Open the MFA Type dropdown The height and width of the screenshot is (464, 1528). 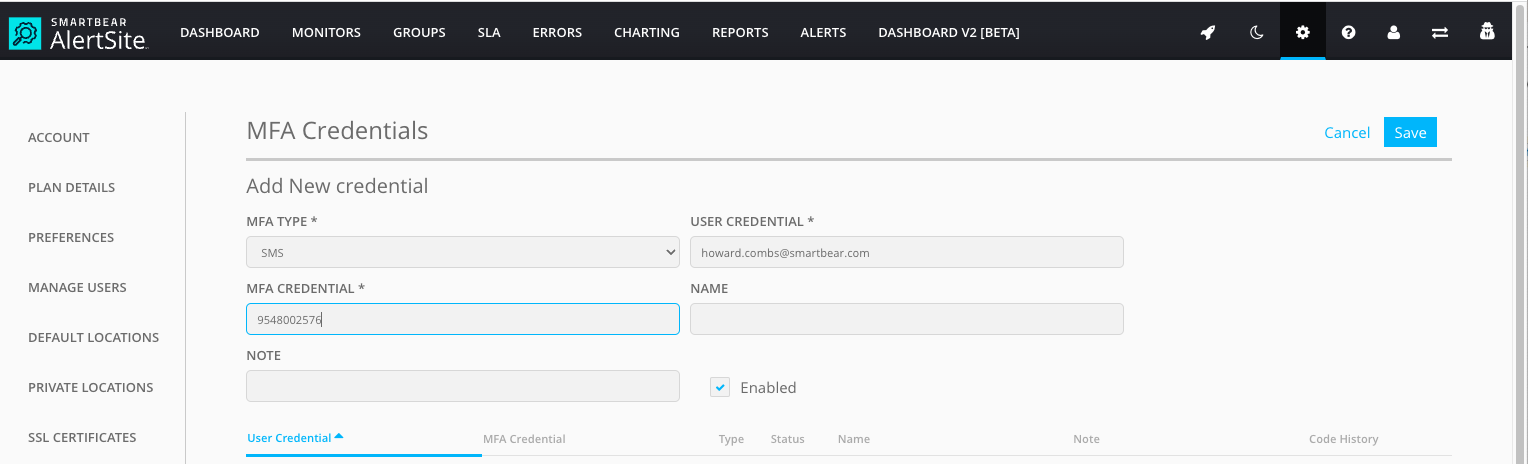pos(462,253)
